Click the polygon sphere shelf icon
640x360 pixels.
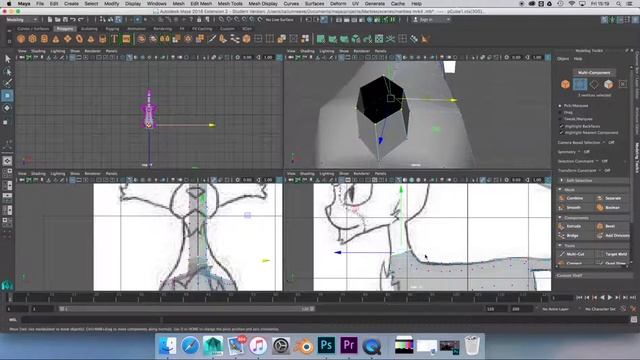pos(21,39)
